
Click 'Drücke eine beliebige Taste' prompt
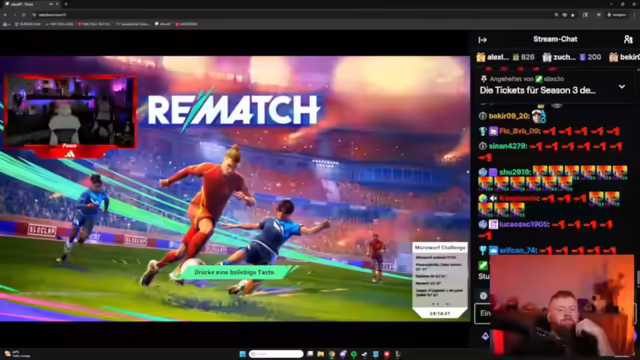pos(235,272)
